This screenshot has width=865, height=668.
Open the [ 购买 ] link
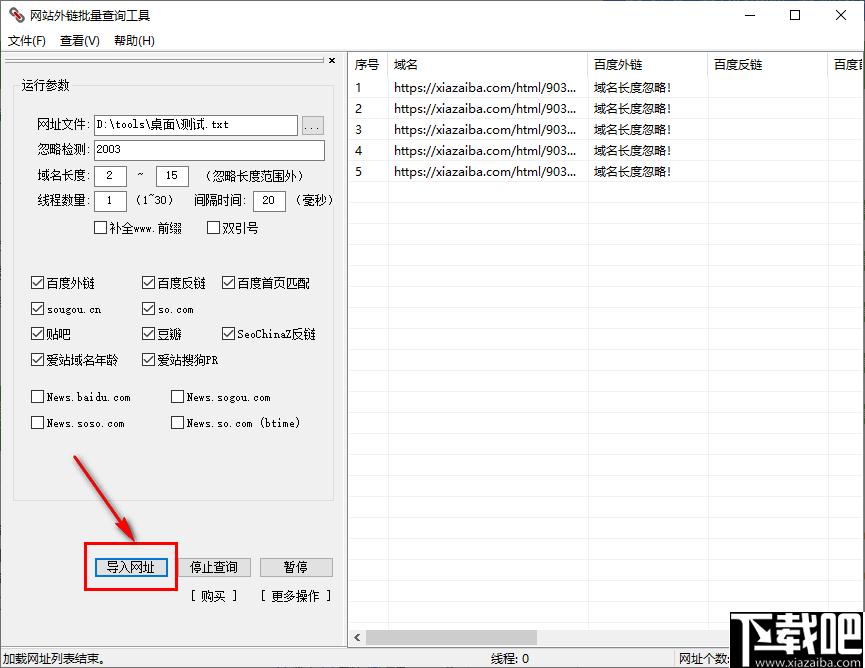coord(213,596)
